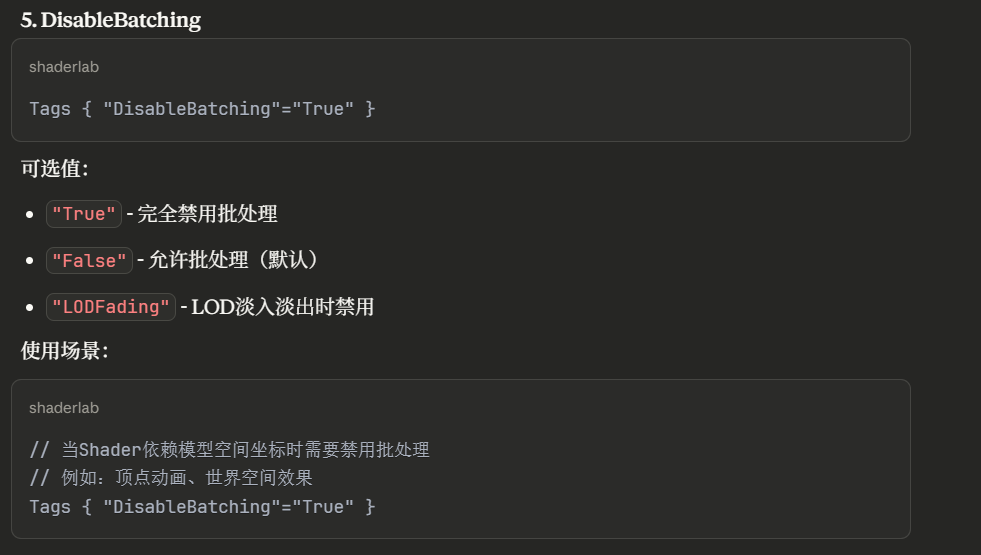Screen dimensions: 981x555
Task: Click the Tags line in second code block
Action: coord(202,507)
